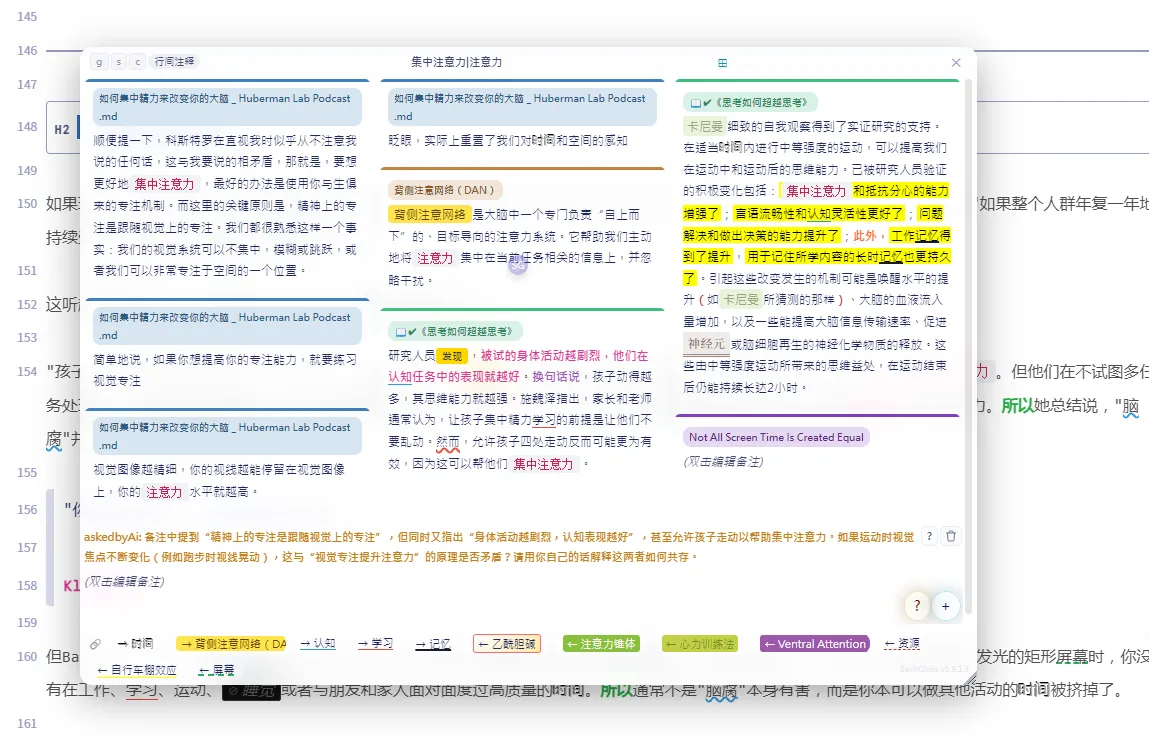Click the 神经元 tag in right card
1149x735 pixels.
706,344
